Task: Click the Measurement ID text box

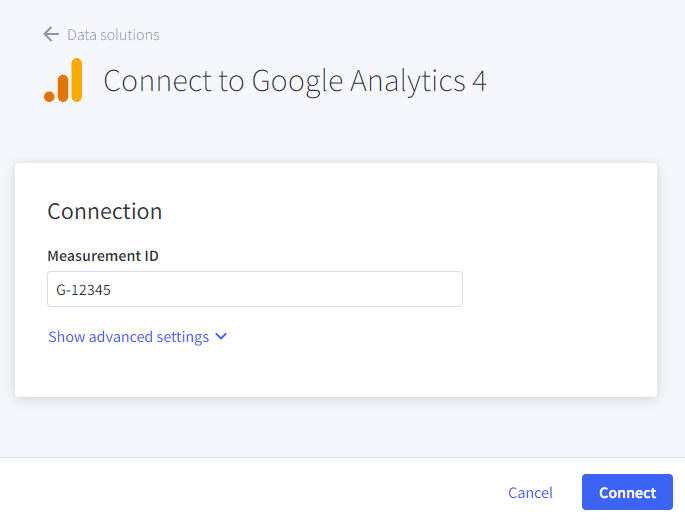Action: tap(254, 289)
